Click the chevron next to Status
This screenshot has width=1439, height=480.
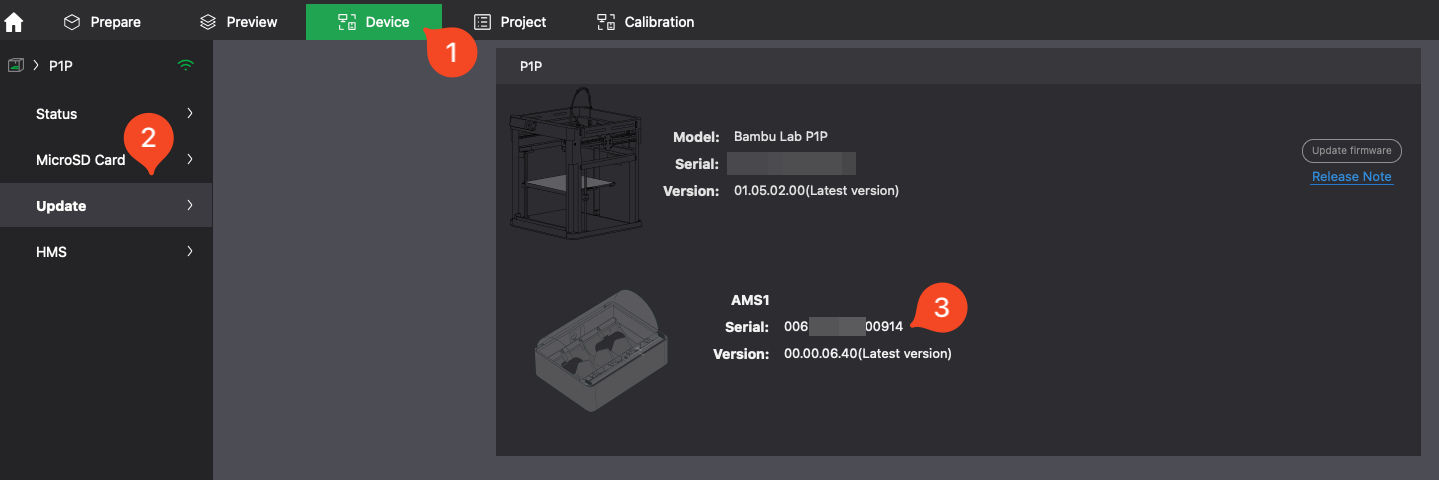click(189, 114)
